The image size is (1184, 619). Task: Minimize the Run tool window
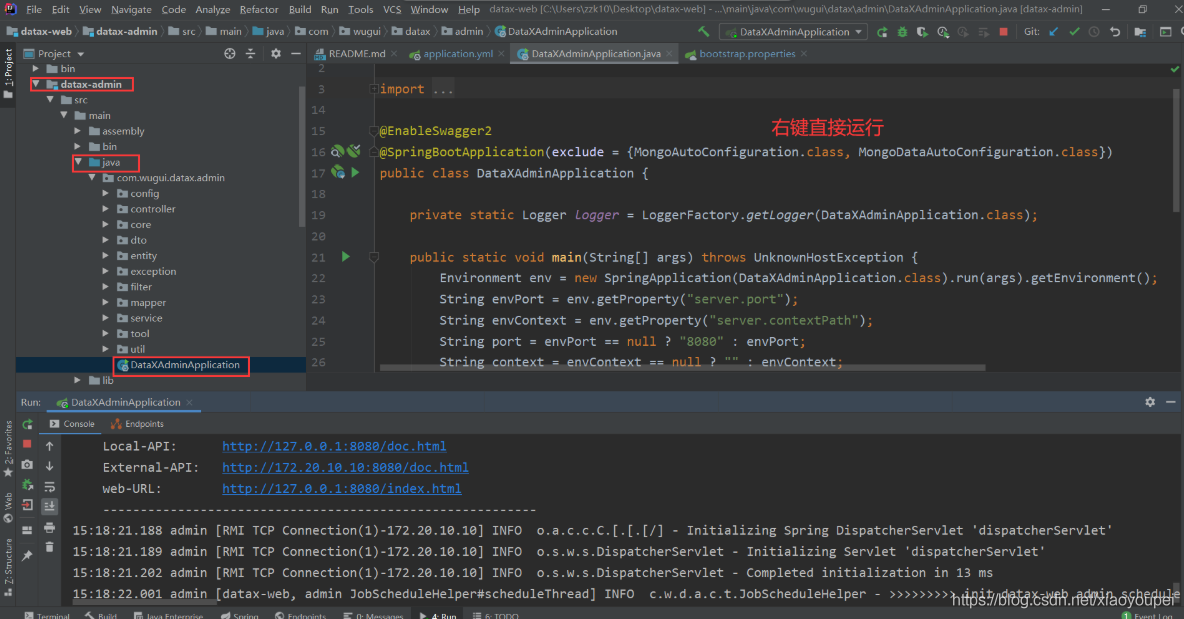1170,402
